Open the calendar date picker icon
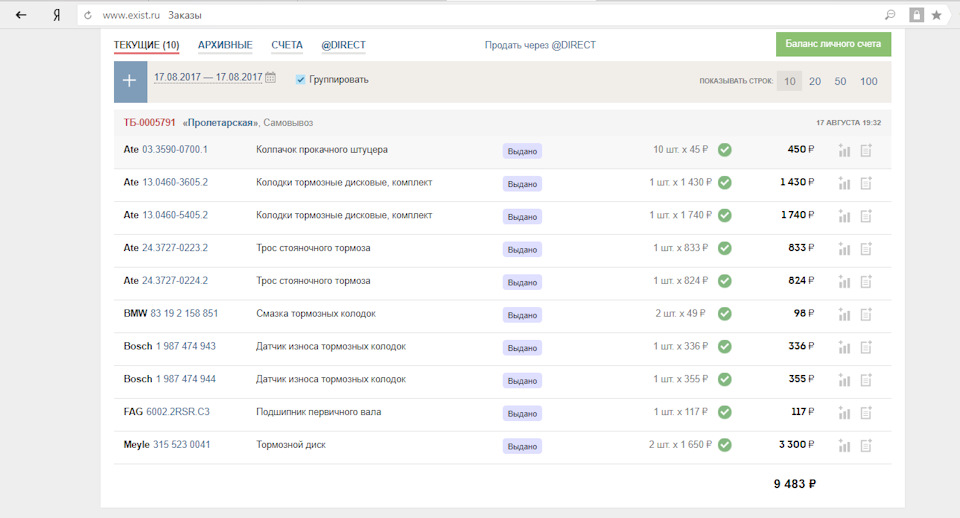The image size is (960, 518). (x=270, y=77)
